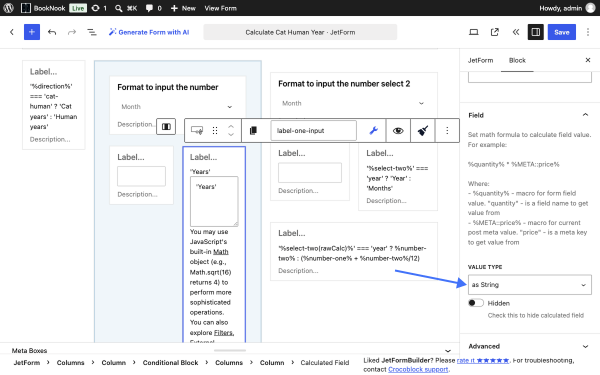Screen dimensions: 600x375
Task: Move the block up with the arrow
Action: pos(231,126)
